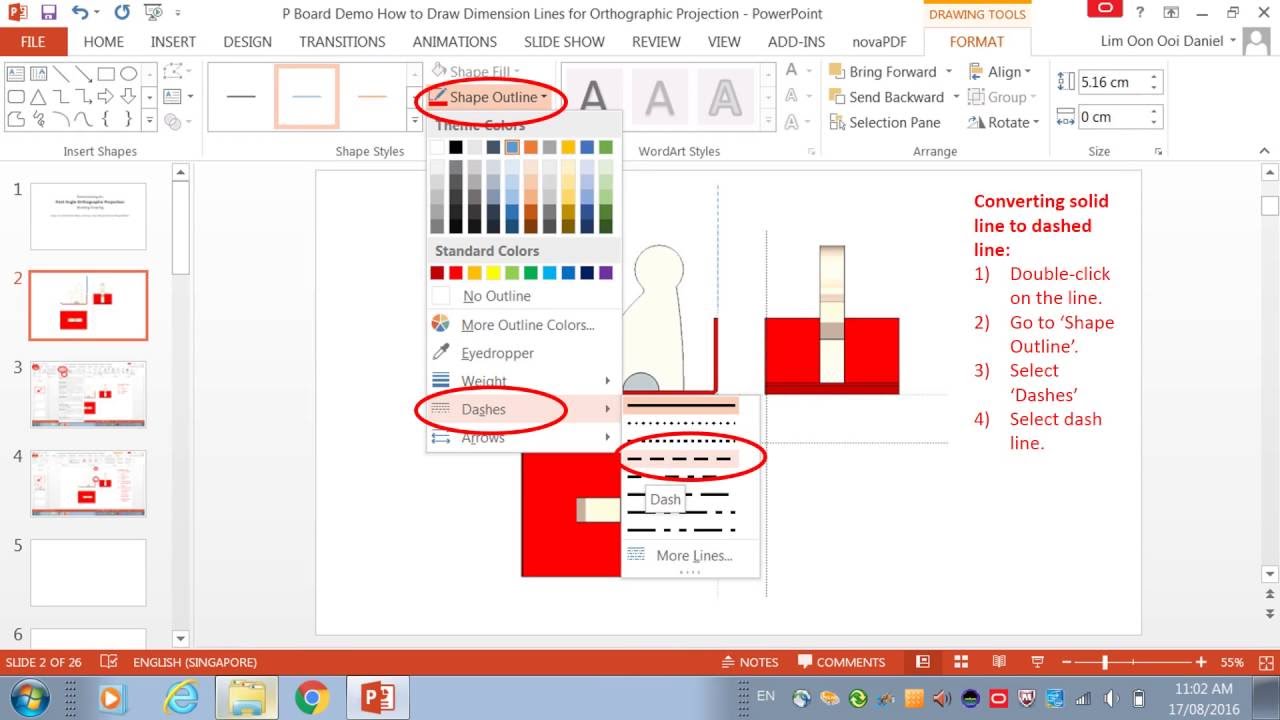Viewport: 1280px width, 720px height.
Task: Switch to the Animations ribbon tab
Action: coord(455,42)
